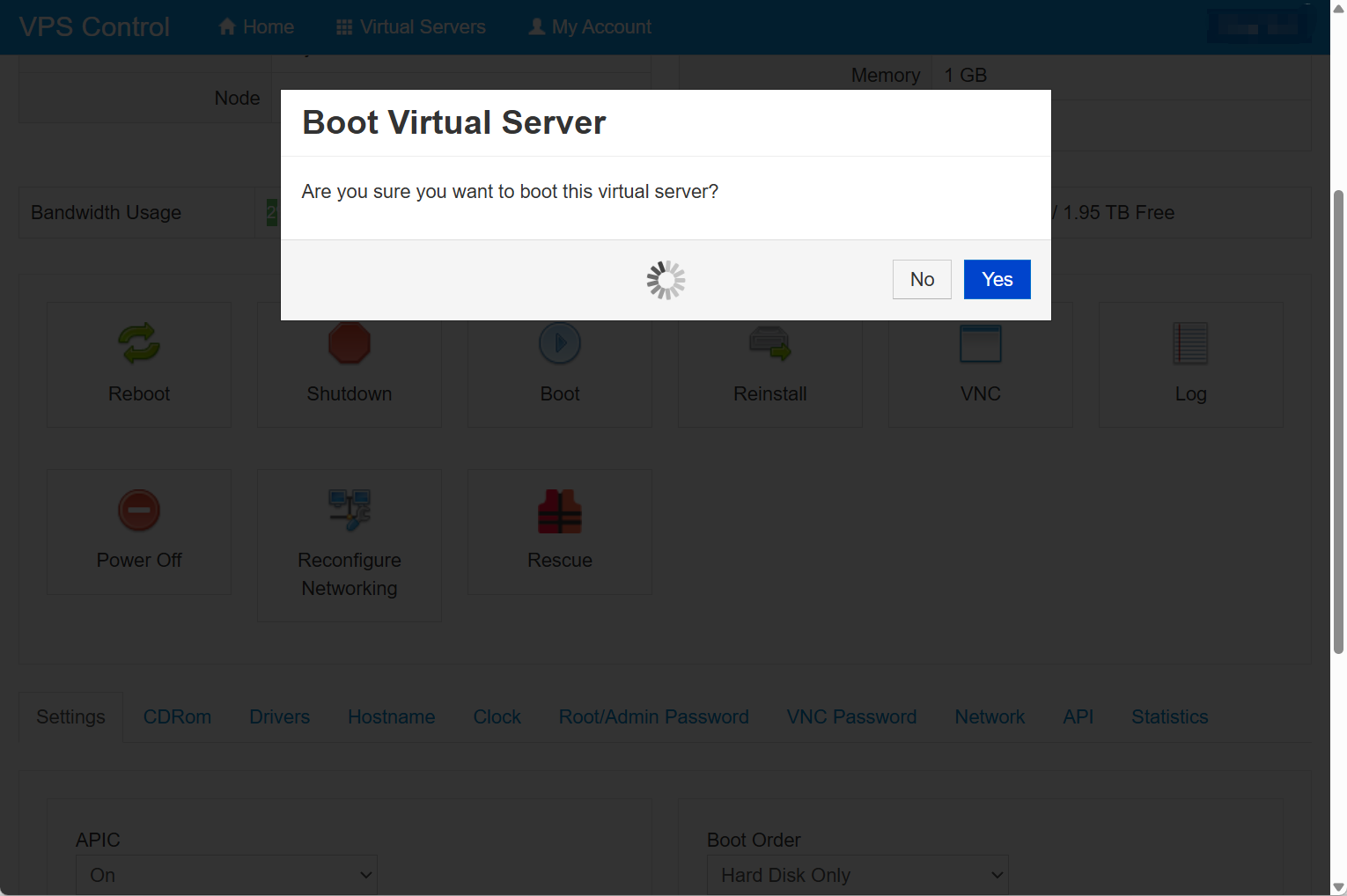
Task: Click the Rescue life-vest icon
Action: pyautogui.click(x=560, y=511)
